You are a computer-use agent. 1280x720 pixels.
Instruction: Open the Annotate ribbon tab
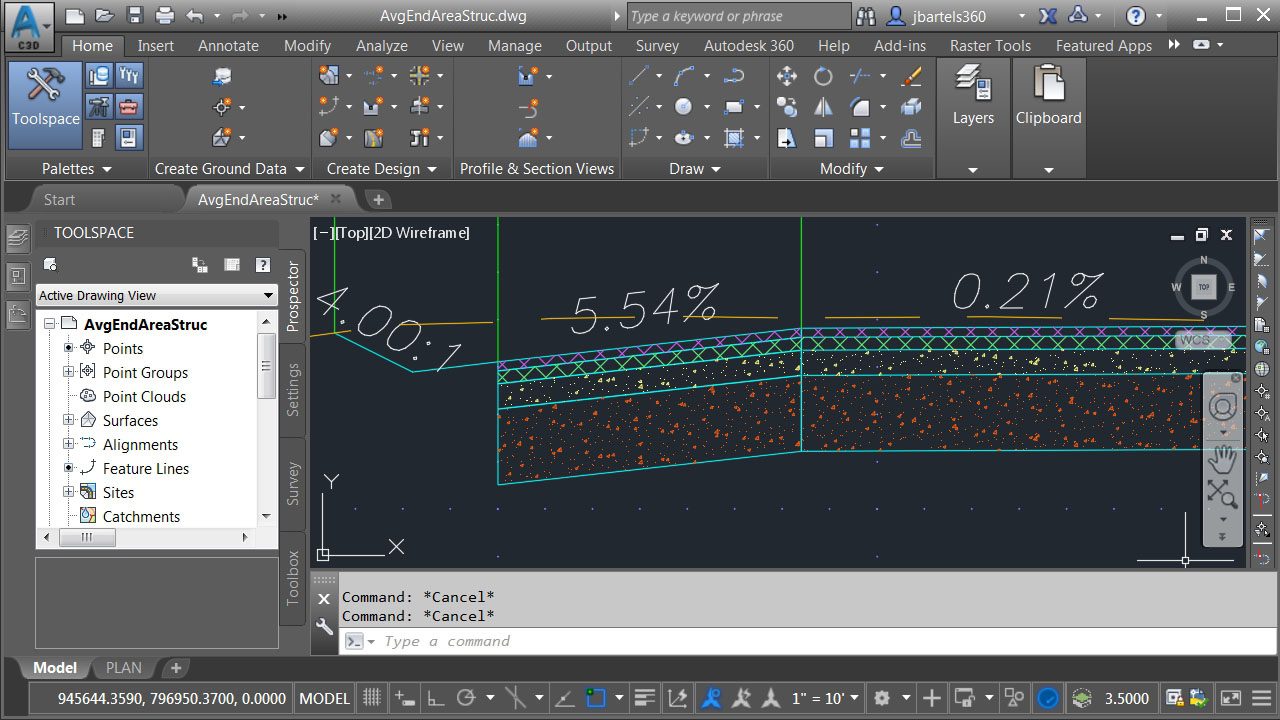pyautogui.click(x=228, y=46)
